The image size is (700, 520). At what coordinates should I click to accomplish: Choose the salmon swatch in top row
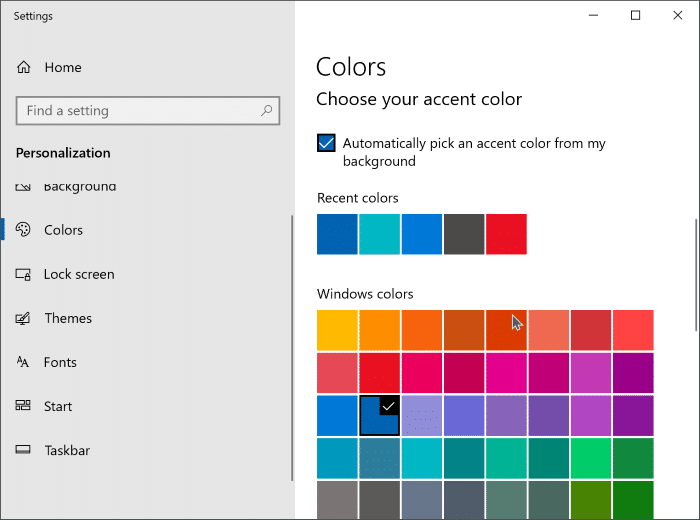pyautogui.click(x=549, y=330)
